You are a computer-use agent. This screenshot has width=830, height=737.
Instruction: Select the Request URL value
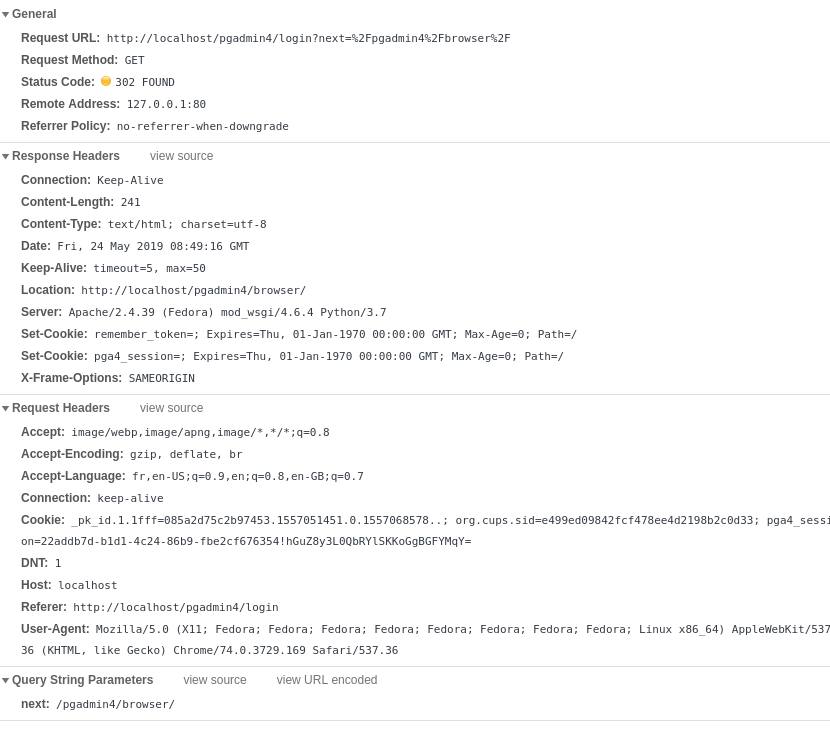pyautogui.click(x=309, y=38)
